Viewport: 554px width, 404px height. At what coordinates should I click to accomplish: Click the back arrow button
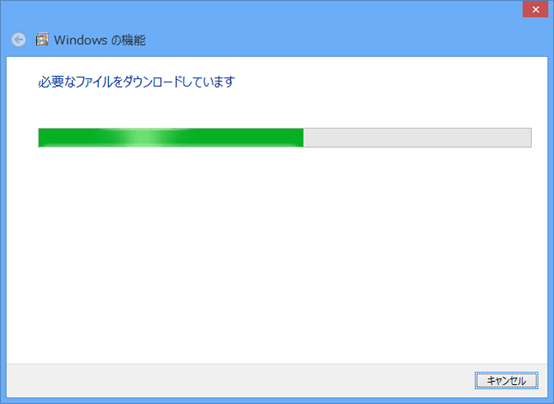point(18,40)
